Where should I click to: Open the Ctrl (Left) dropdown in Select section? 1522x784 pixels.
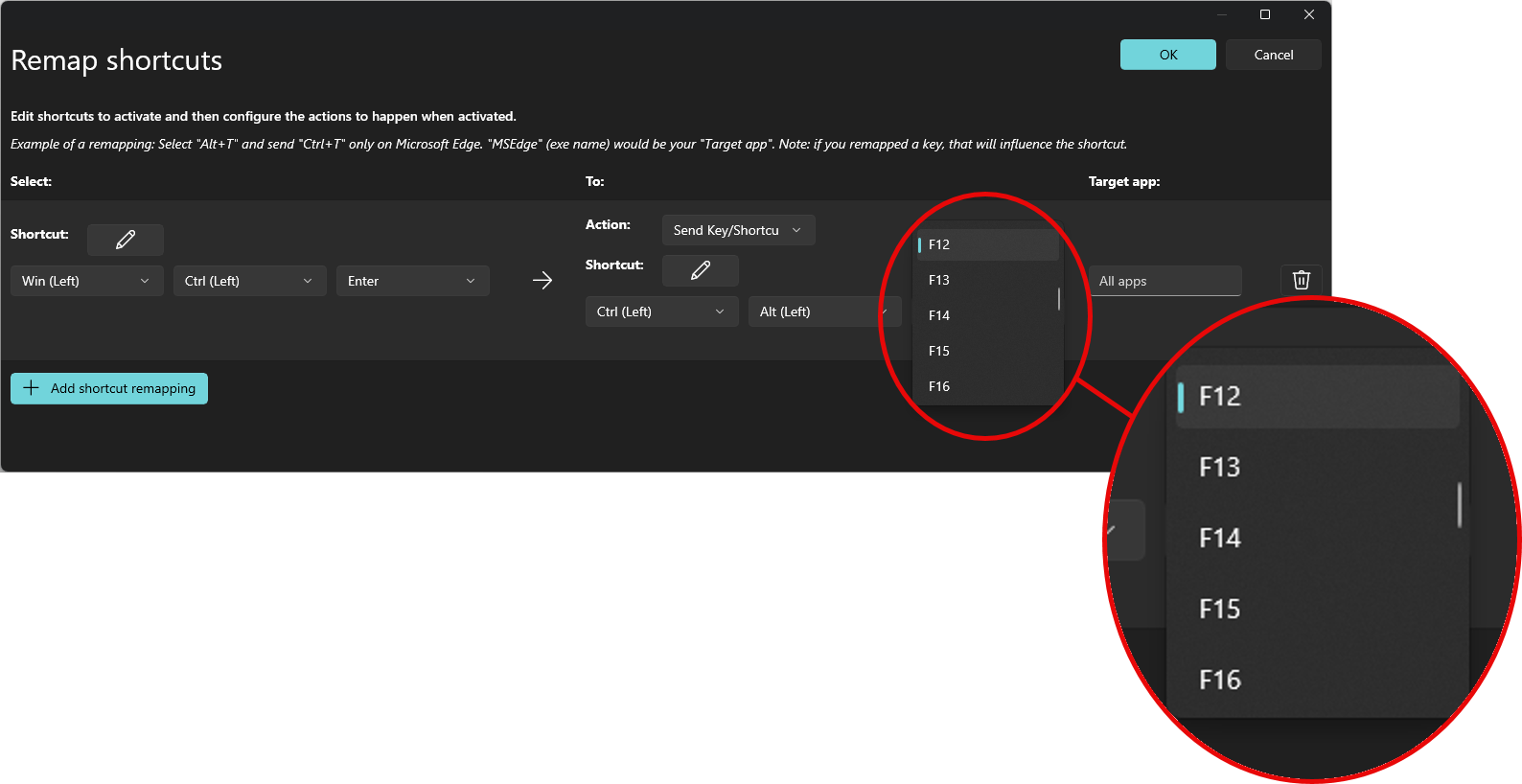coord(250,281)
